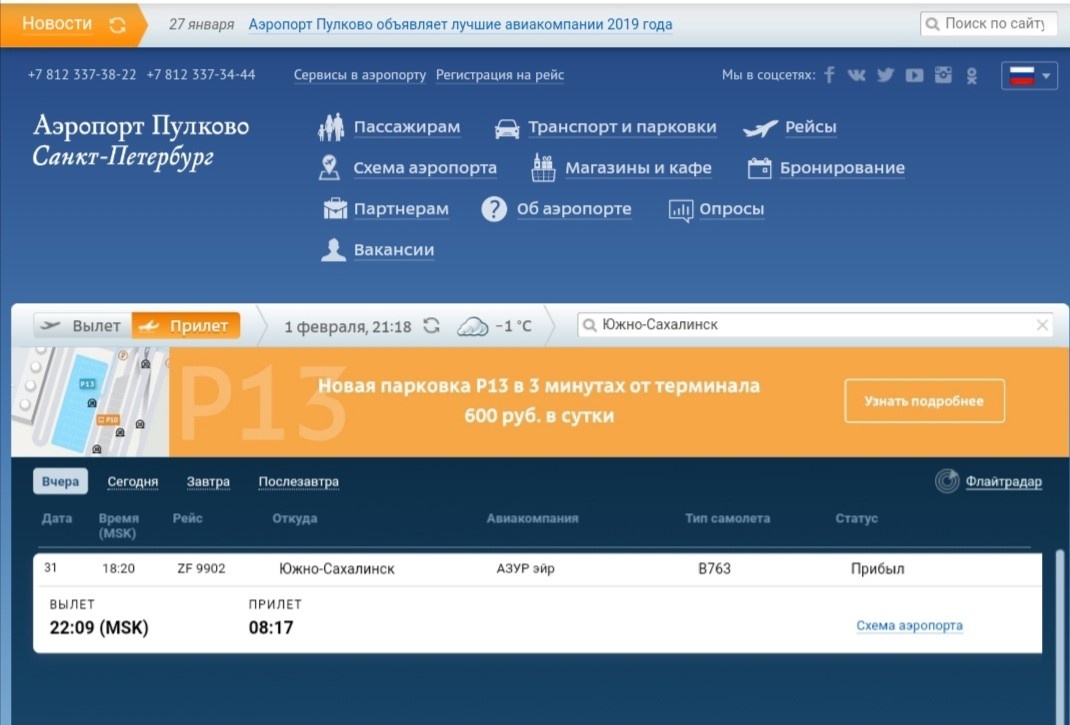Open Схема аэропорта map pin icon
Viewport: 1070px width, 725px height.
tap(327, 167)
